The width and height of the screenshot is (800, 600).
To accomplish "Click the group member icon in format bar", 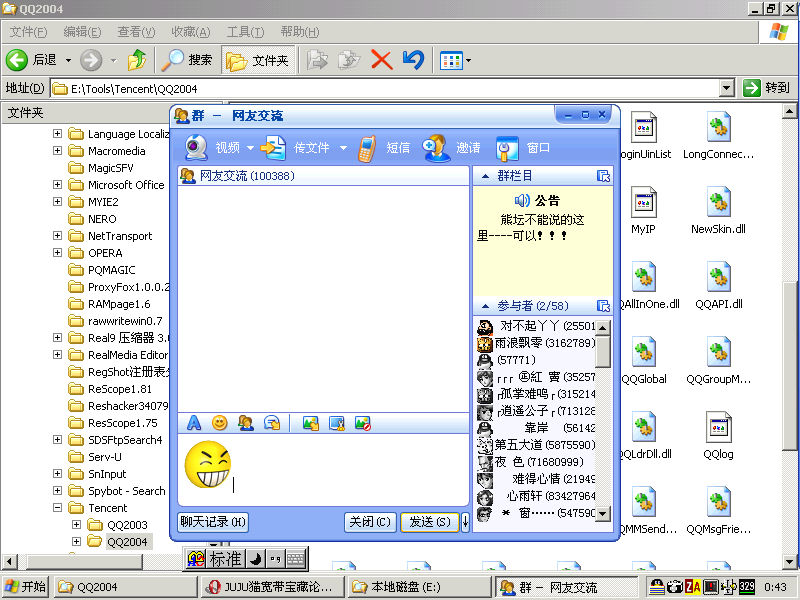I will pyautogui.click(x=246, y=423).
